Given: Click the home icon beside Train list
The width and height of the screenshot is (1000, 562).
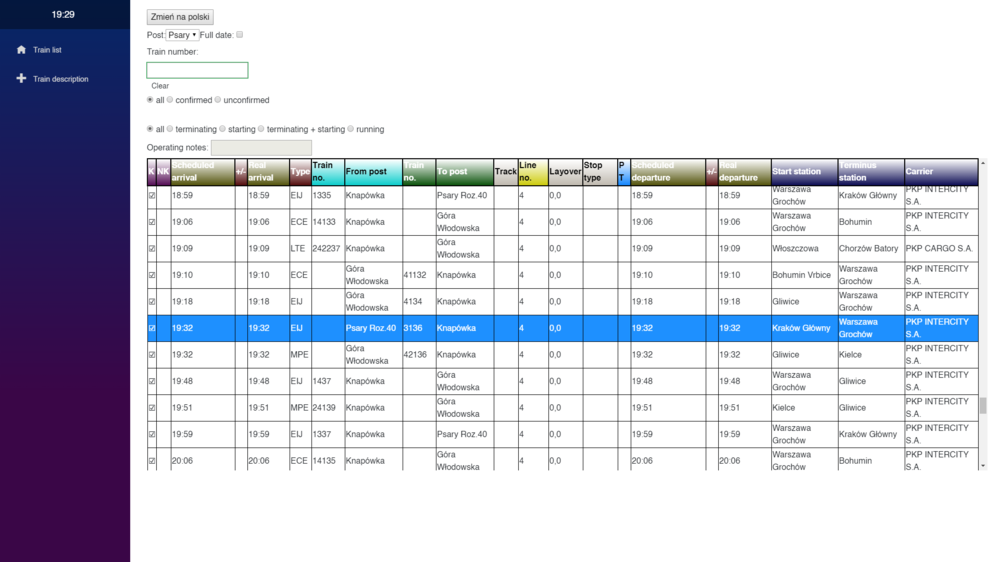Looking at the screenshot, I should [x=21, y=50].
